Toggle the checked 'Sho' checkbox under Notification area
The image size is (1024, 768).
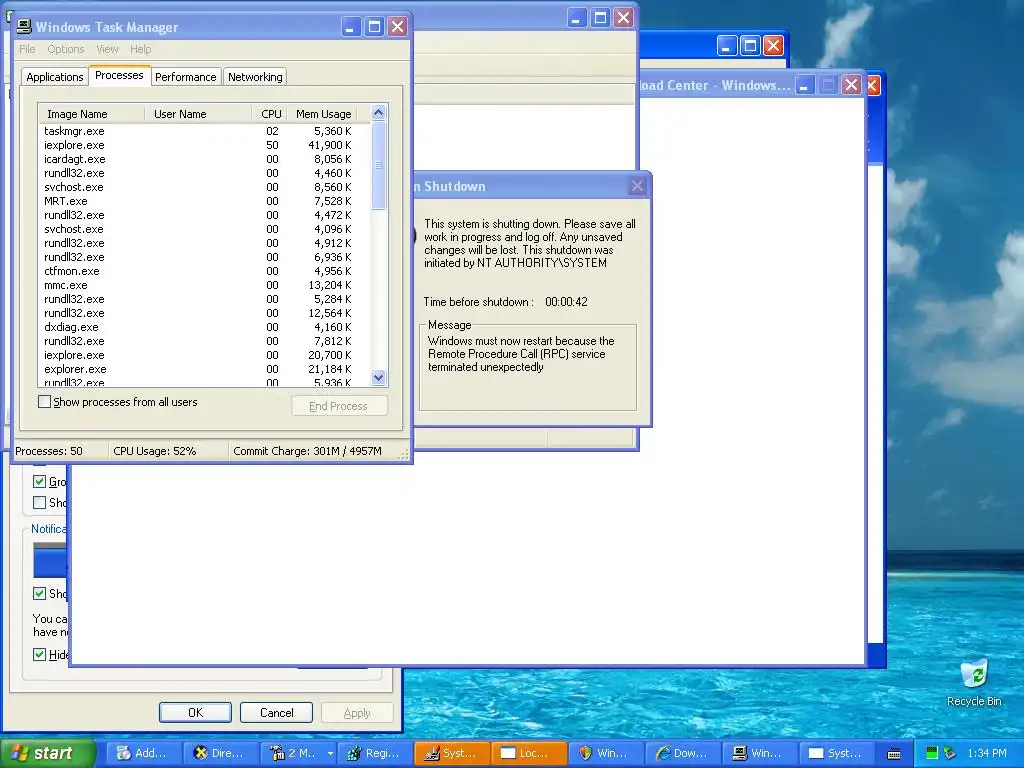click(x=39, y=593)
